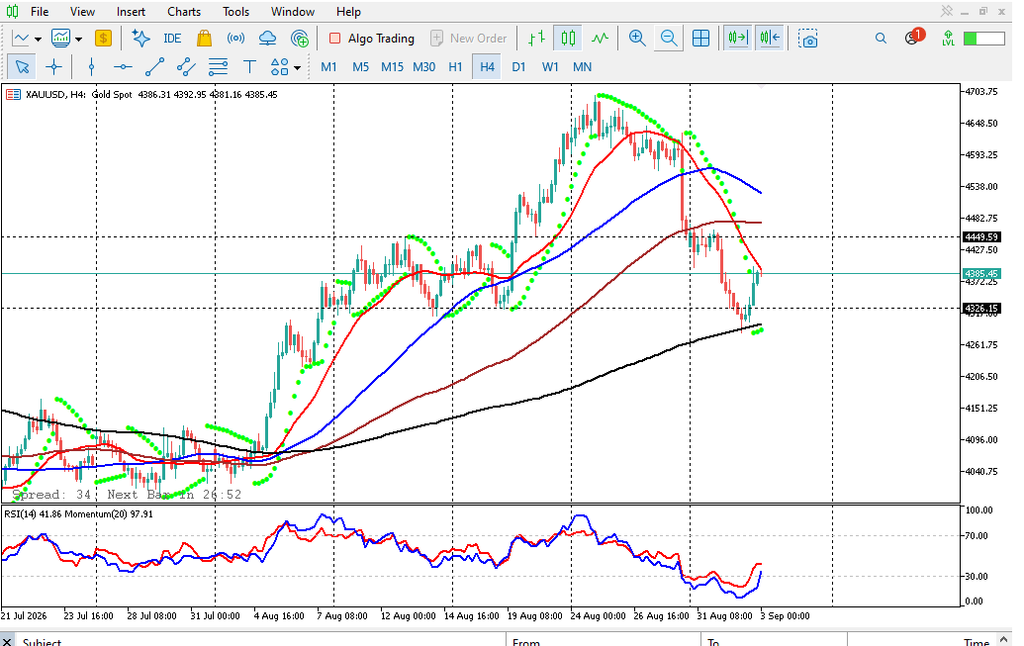Take a chart screenshot with camera icon
Screen dimensions: 1024x646
pyautogui.click(x=807, y=39)
